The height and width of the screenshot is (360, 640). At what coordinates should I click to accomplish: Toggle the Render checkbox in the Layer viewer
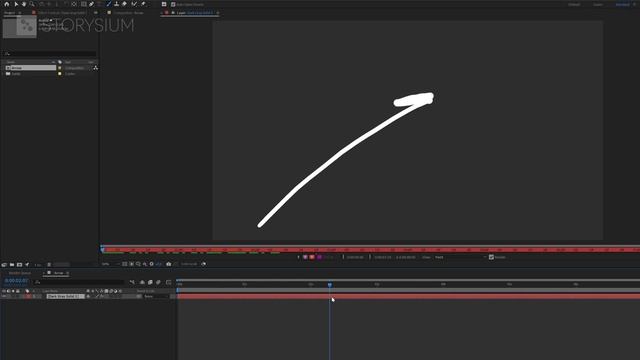click(491, 257)
